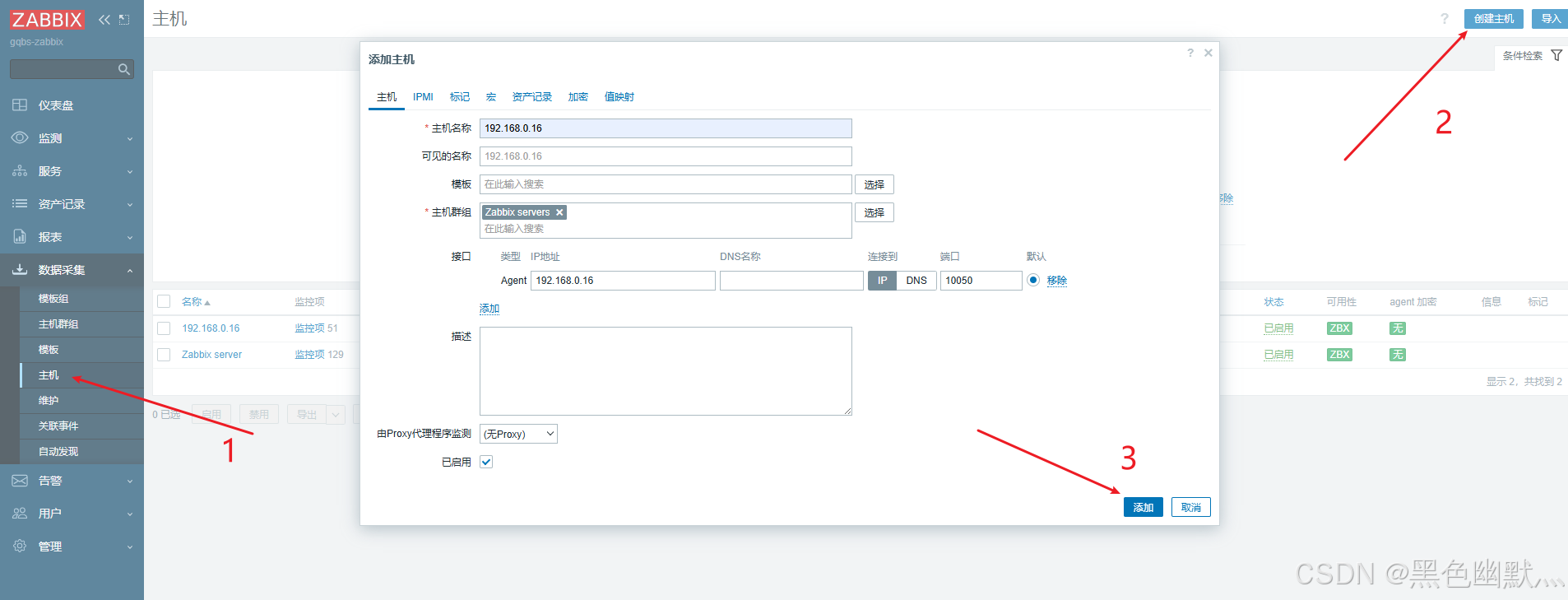
Task: Click 无 encryption badge for 192.168.0.16 row
Action: coord(1398,328)
